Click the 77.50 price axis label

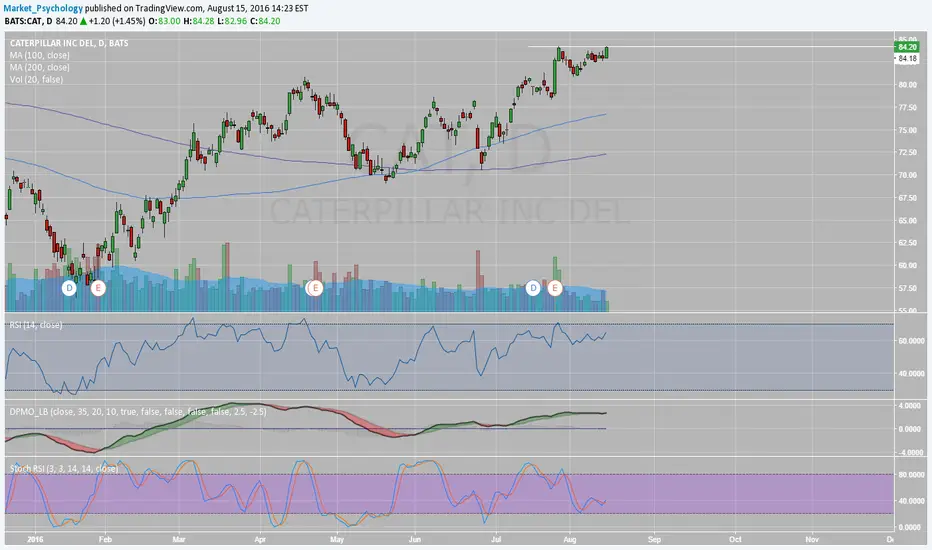908,108
